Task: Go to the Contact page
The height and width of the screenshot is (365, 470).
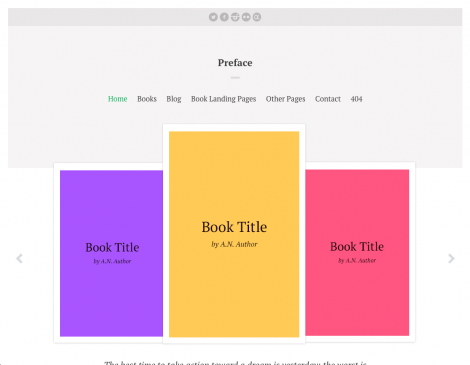Action: [328, 99]
